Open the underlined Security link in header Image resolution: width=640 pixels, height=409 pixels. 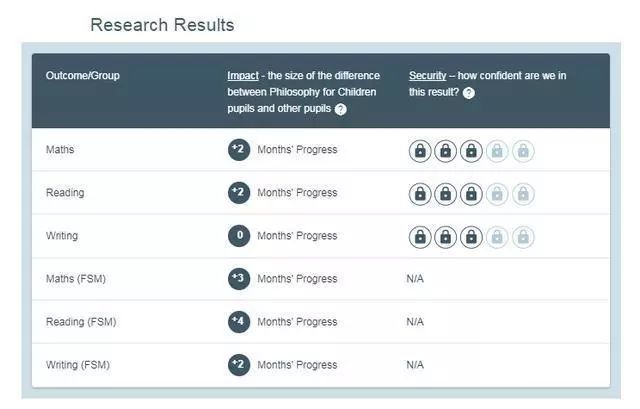click(428, 76)
